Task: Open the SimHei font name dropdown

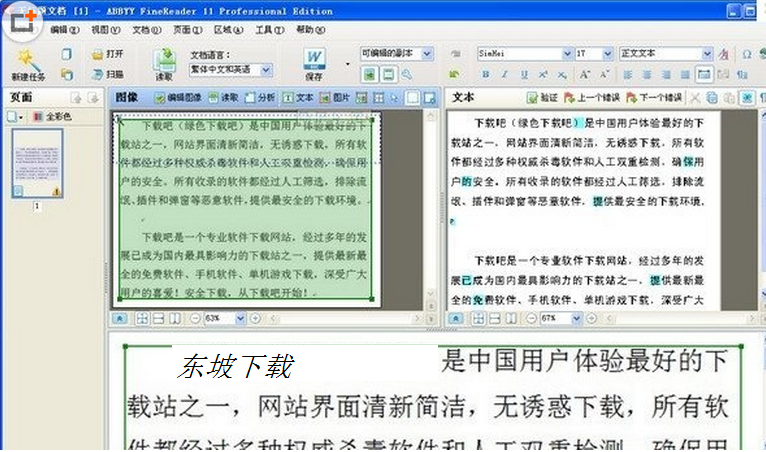Action: [x=567, y=53]
